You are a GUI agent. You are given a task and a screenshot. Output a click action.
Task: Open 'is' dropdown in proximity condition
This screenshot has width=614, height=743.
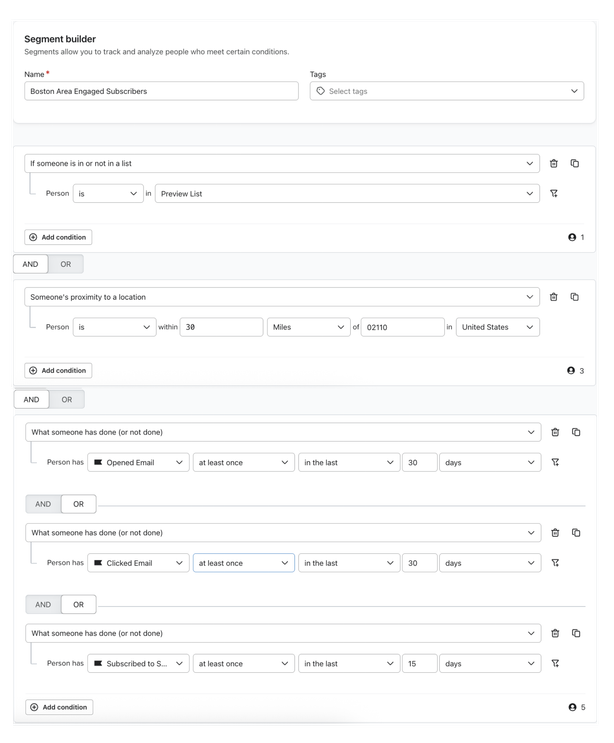[x=115, y=327]
